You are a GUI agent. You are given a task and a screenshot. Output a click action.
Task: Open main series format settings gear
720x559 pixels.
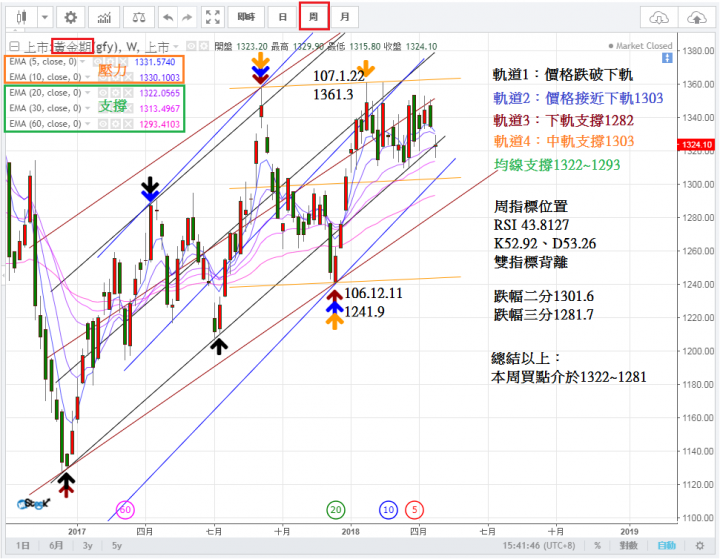coord(203,46)
